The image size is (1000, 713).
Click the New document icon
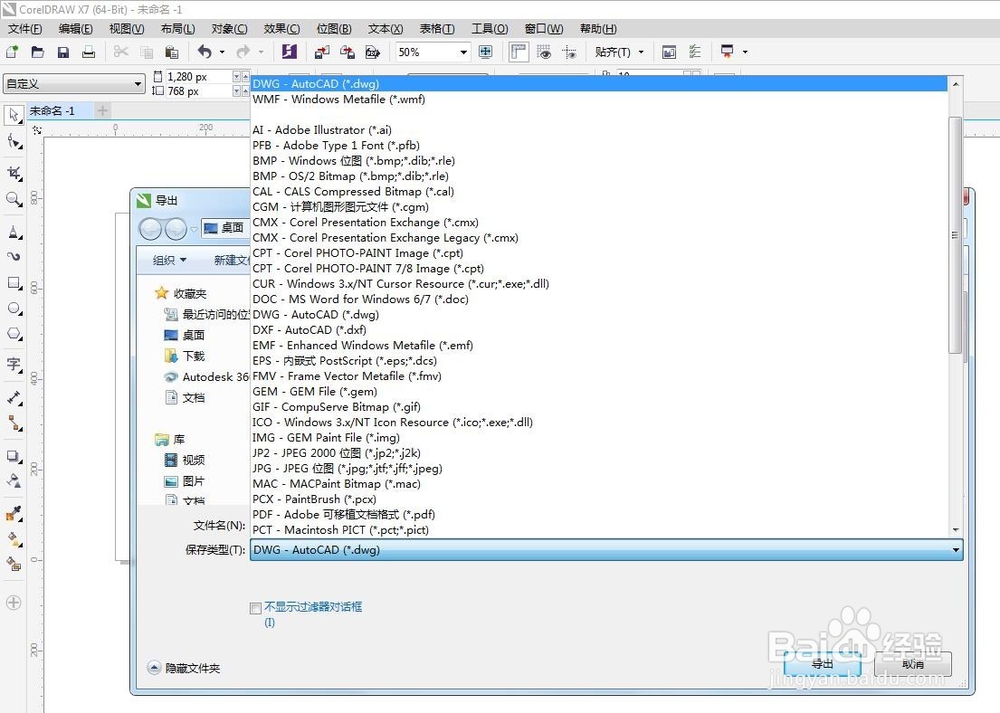[12, 52]
